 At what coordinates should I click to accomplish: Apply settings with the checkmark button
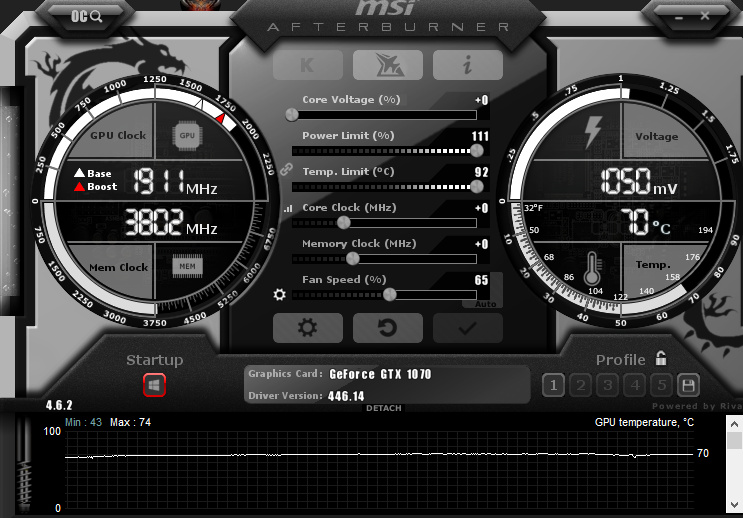point(468,327)
